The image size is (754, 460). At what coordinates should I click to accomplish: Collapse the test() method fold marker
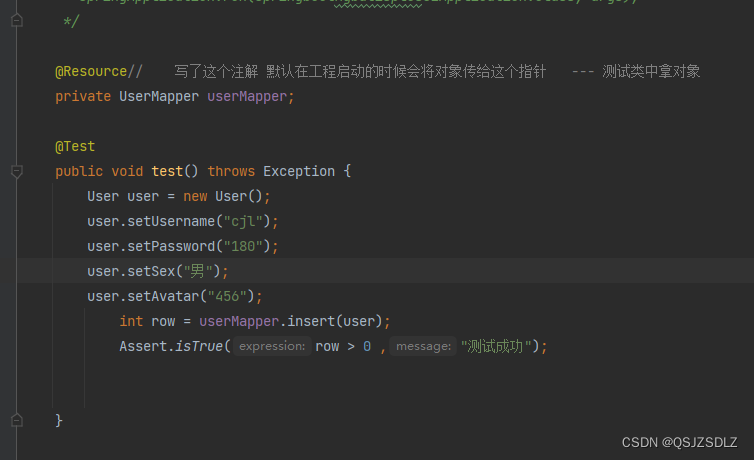[x=17, y=171]
